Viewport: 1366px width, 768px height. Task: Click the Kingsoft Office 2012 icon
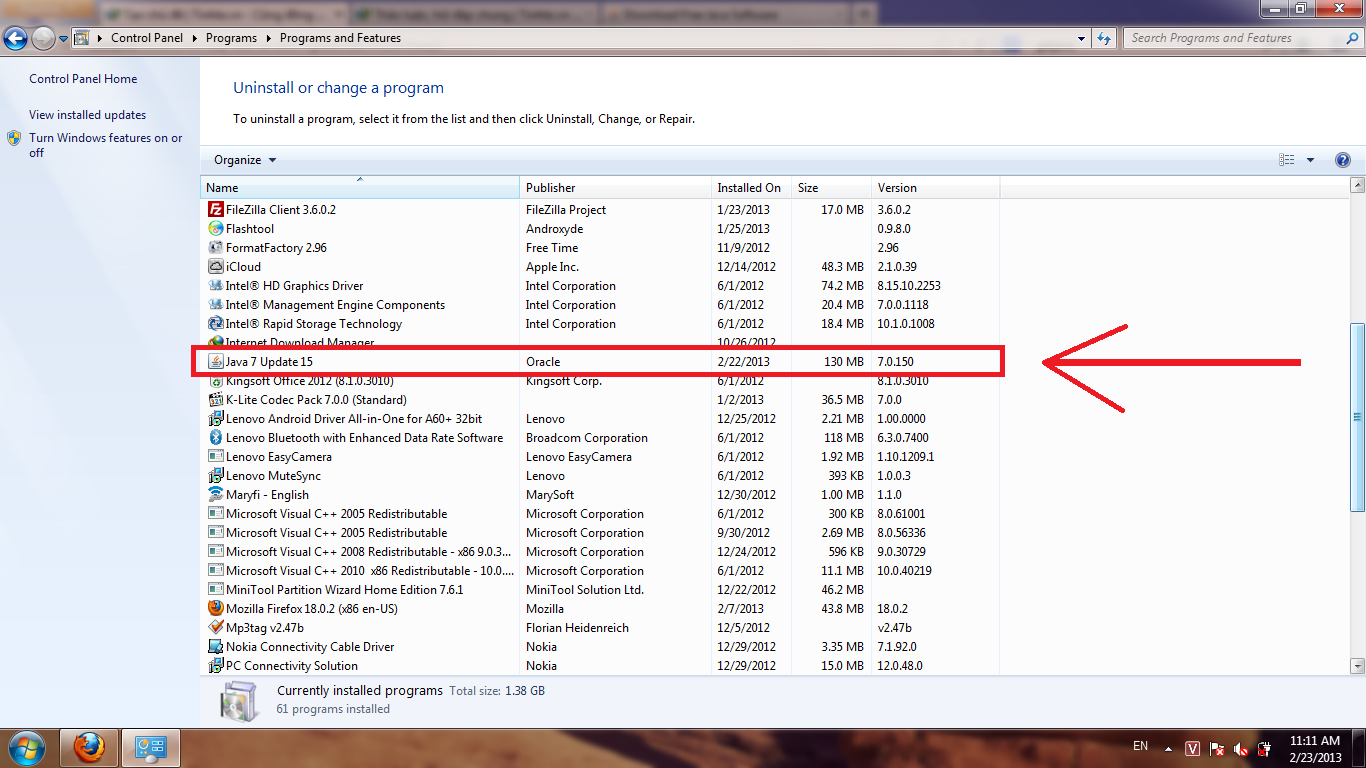215,381
